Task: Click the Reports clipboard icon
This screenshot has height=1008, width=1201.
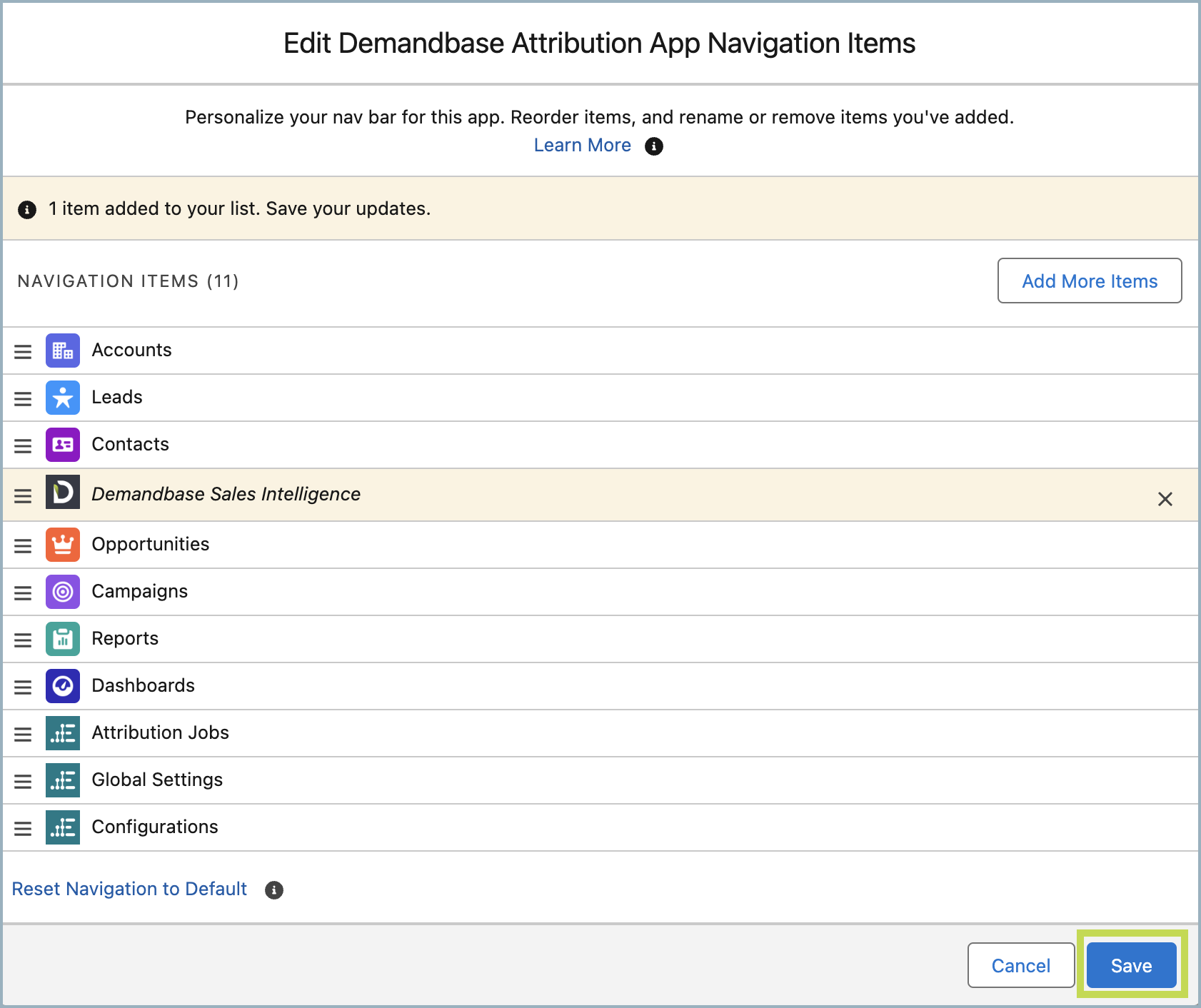Action: (63, 639)
